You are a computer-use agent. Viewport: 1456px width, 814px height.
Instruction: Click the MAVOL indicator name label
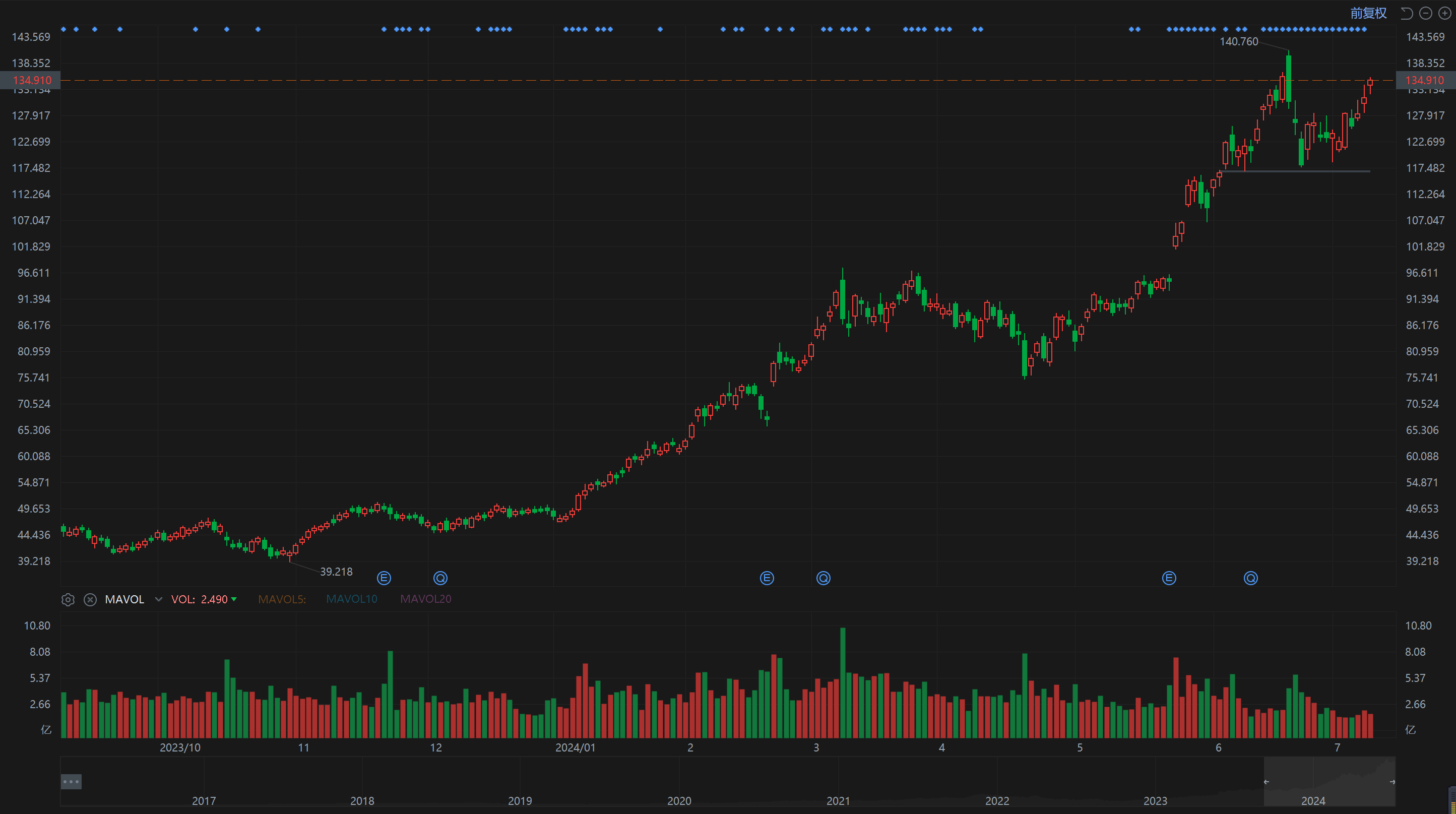(125, 599)
